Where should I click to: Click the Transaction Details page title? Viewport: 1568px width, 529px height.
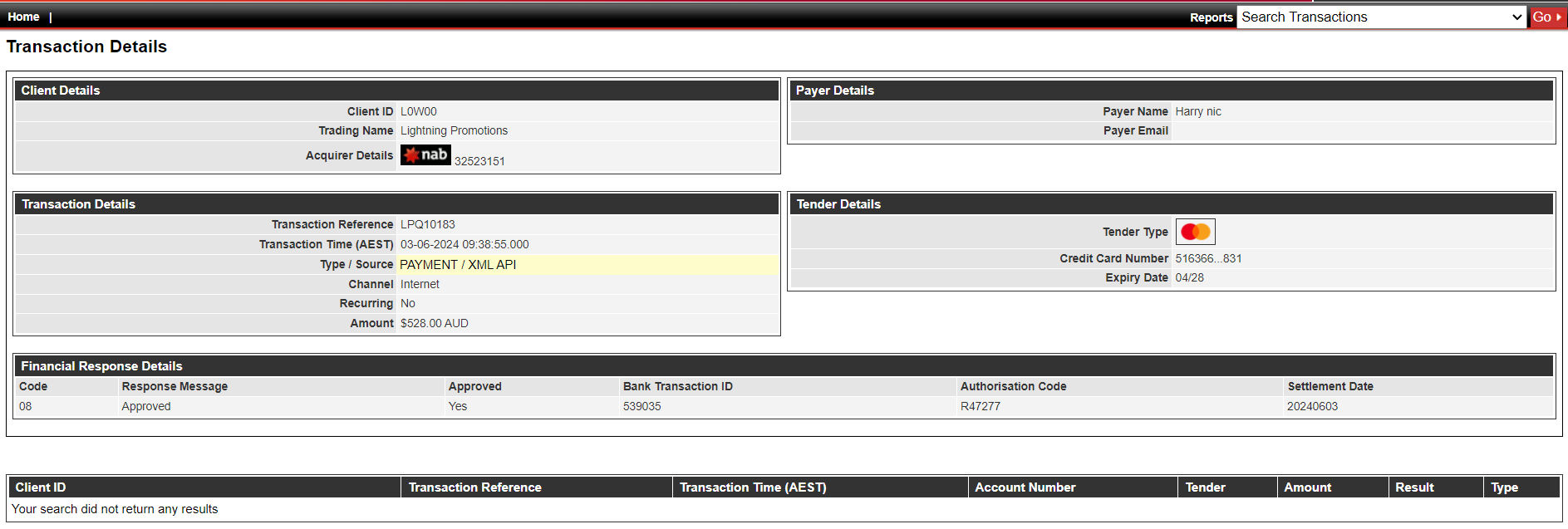86,47
